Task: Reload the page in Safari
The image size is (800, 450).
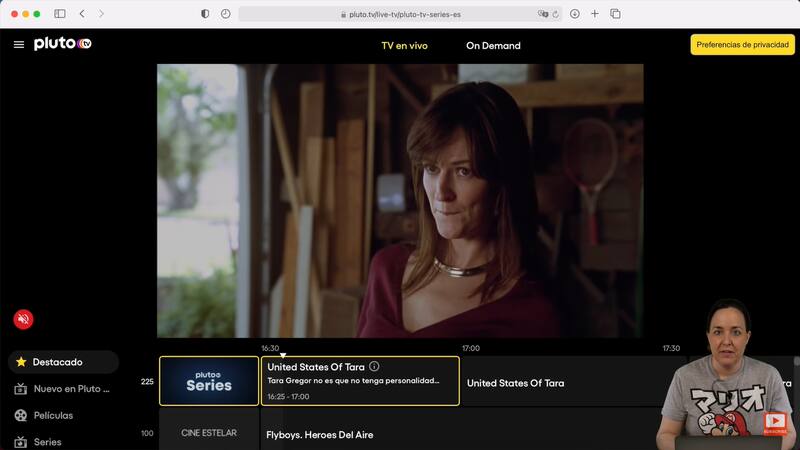Action: click(x=557, y=14)
